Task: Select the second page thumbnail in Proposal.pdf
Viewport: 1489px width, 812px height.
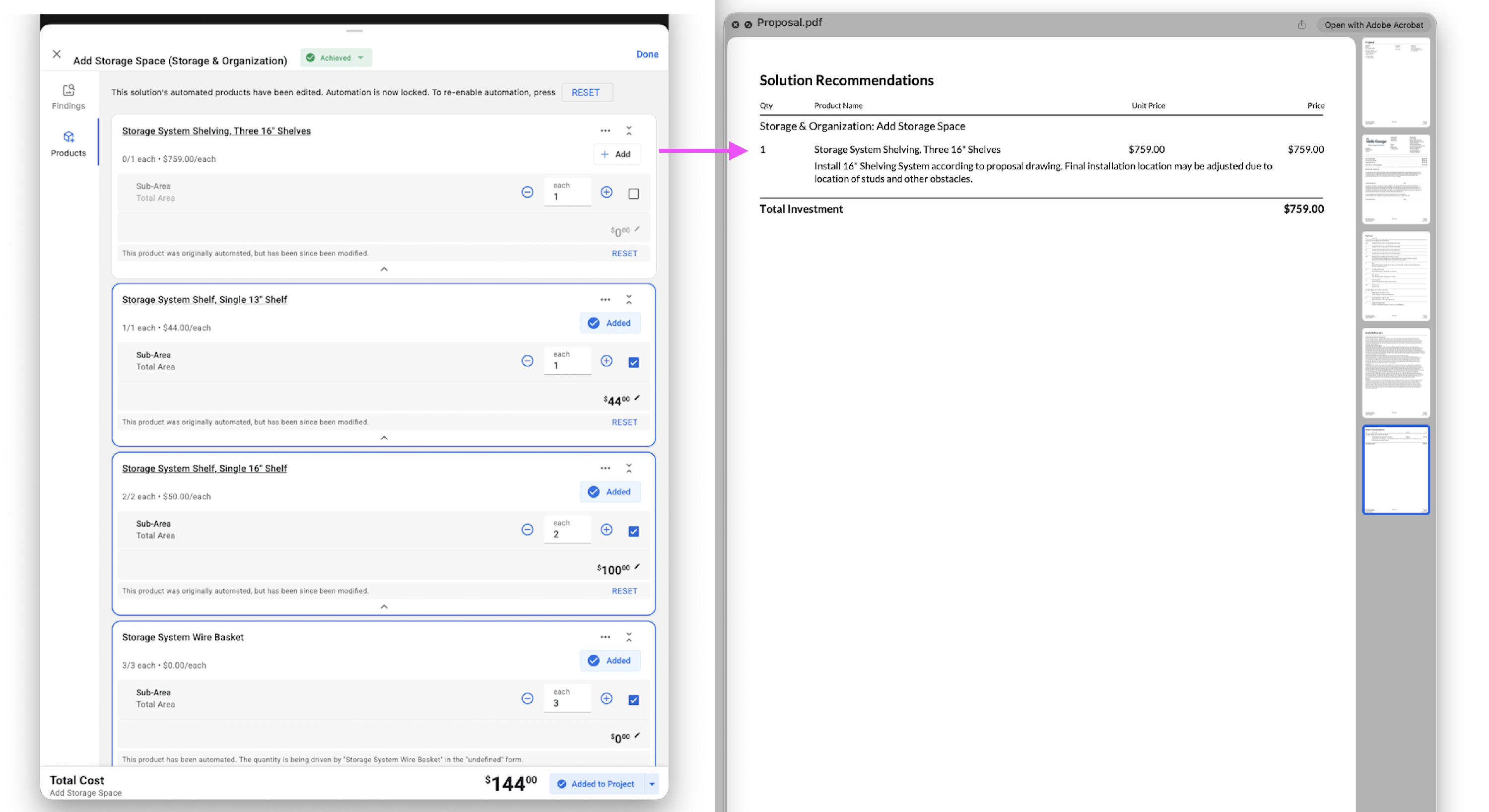Action: coord(1395,179)
